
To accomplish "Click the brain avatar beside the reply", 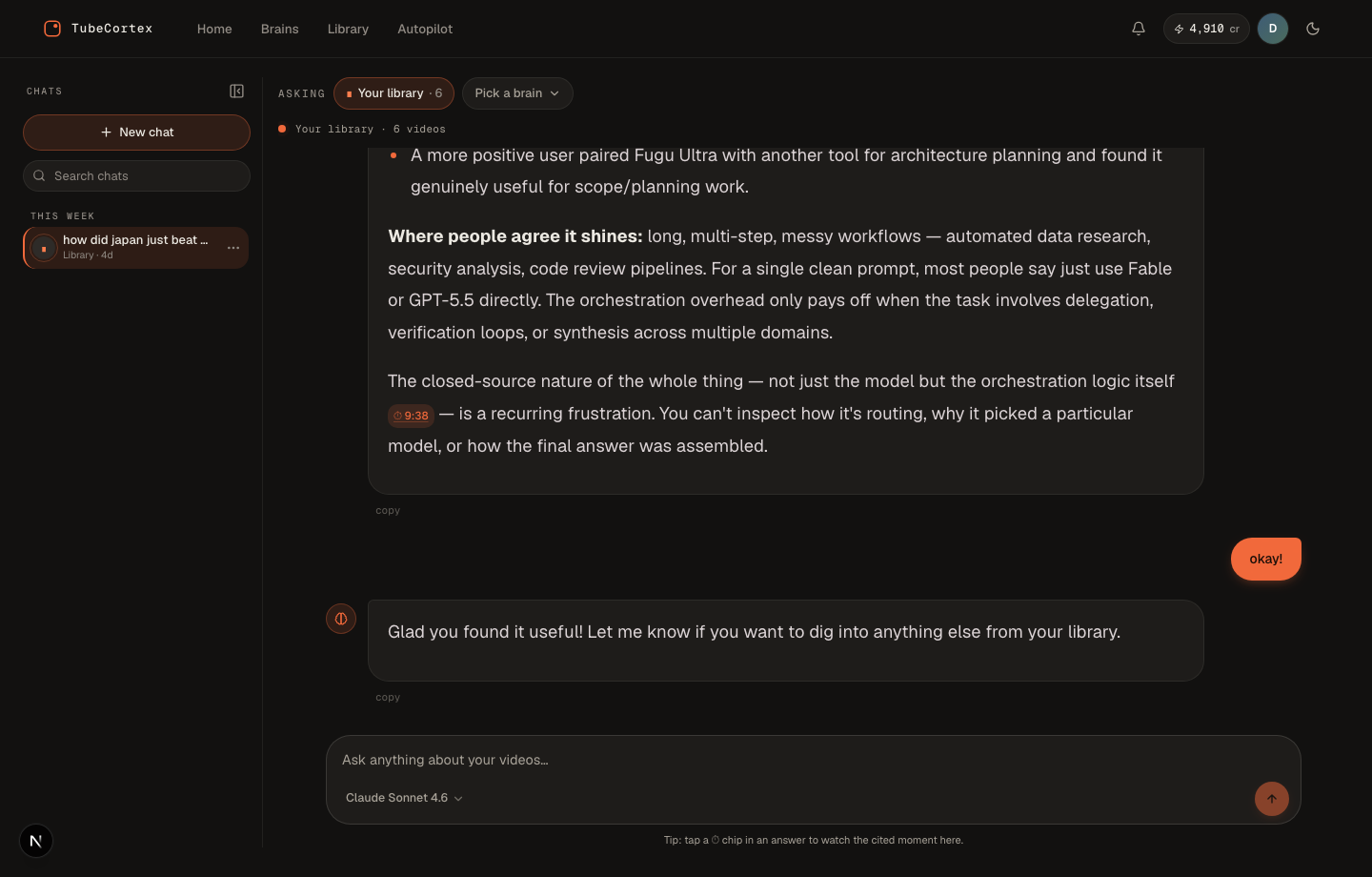I will [x=341, y=619].
